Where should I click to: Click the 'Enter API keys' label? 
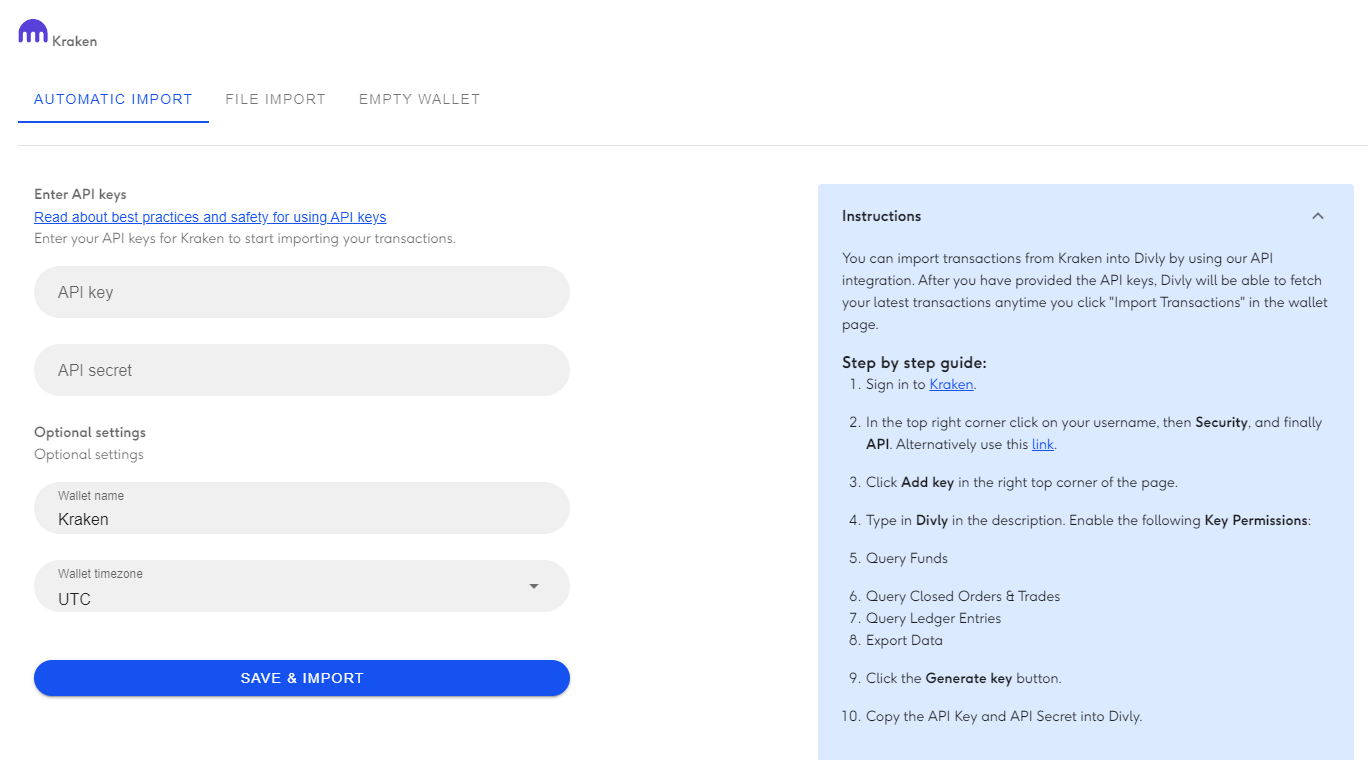click(x=80, y=195)
